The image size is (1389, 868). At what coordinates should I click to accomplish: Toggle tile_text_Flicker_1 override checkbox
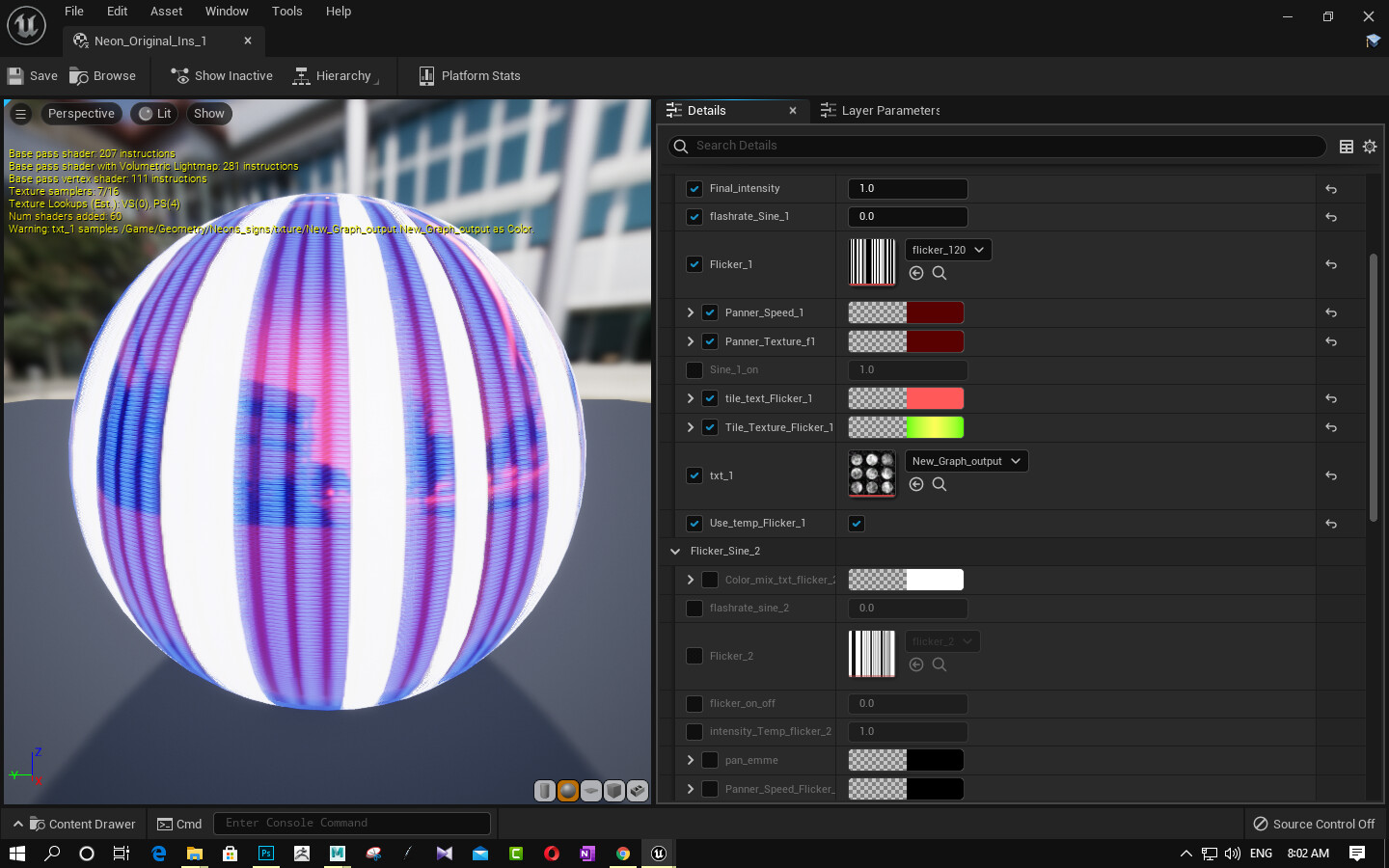(710, 398)
